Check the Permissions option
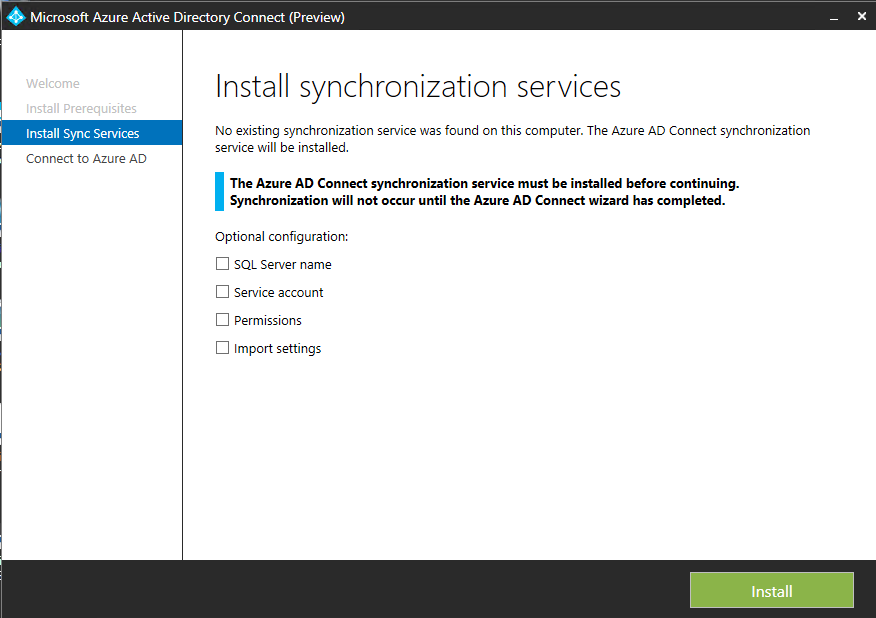876x618 pixels. click(222, 321)
